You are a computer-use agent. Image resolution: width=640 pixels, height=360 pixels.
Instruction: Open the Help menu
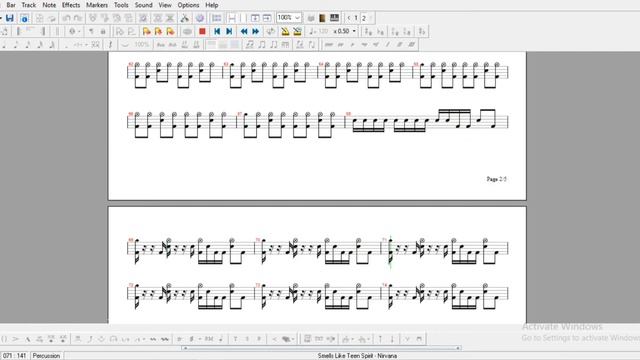(x=211, y=5)
